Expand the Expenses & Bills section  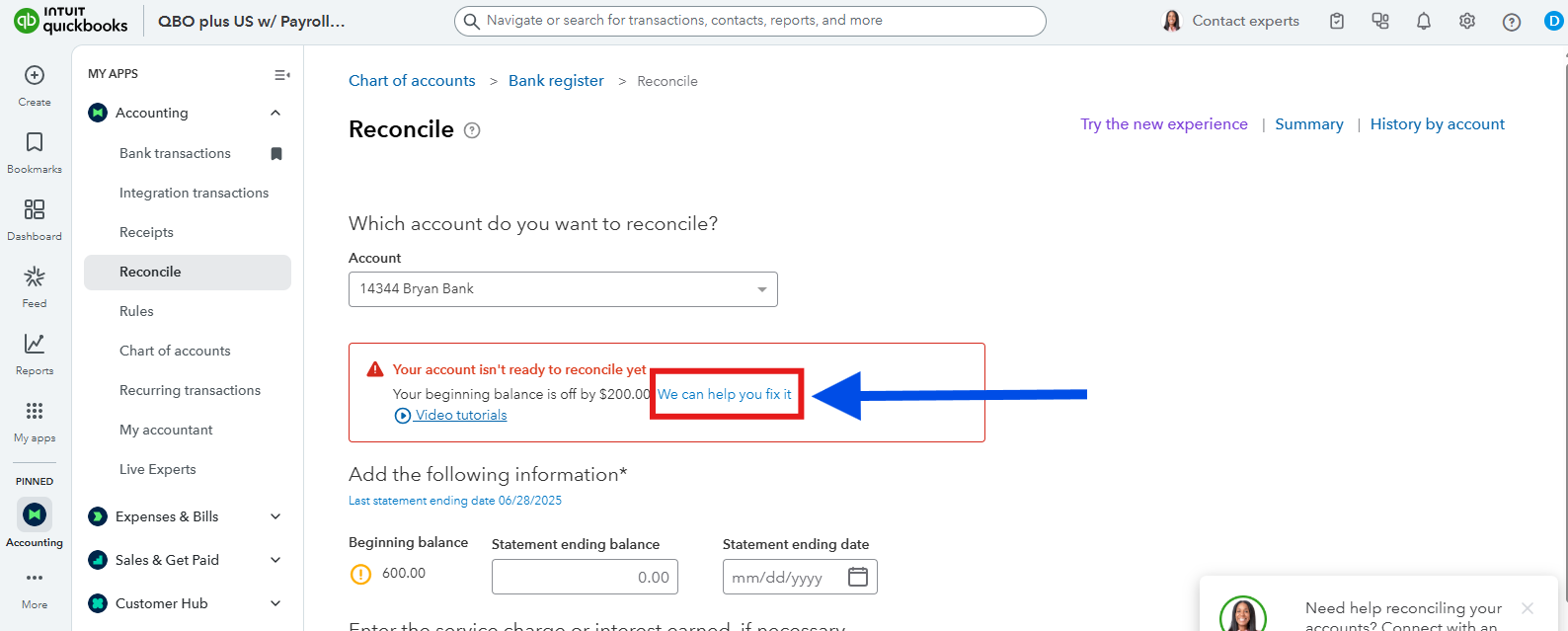[x=275, y=516]
